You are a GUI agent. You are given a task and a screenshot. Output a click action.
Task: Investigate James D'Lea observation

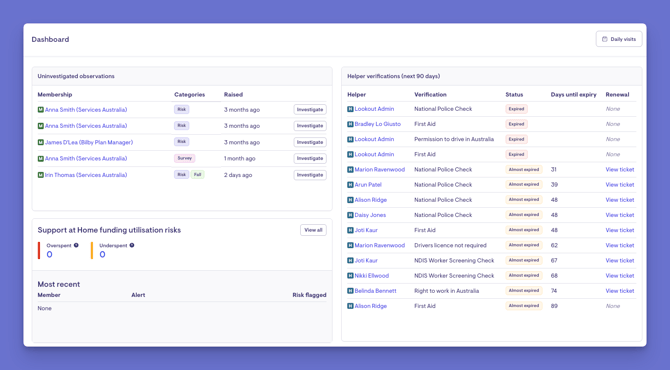pyautogui.click(x=310, y=142)
